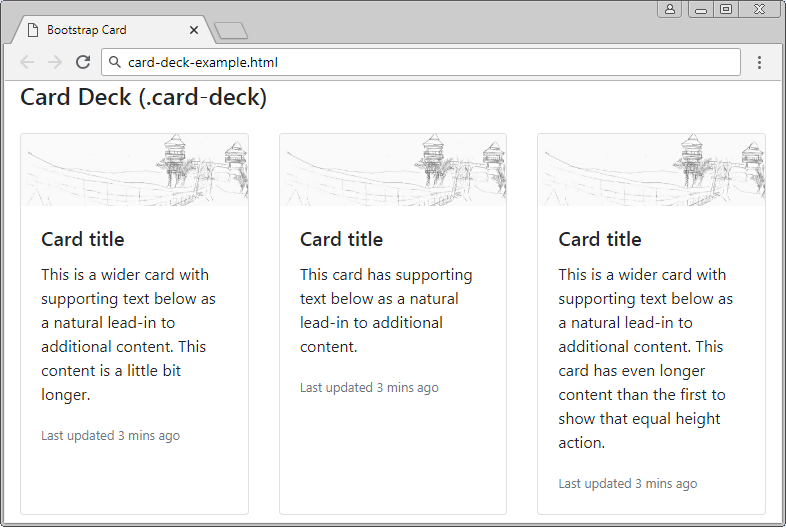
Task: Click the browser back arrow
Action: click(x=27, y=62)
